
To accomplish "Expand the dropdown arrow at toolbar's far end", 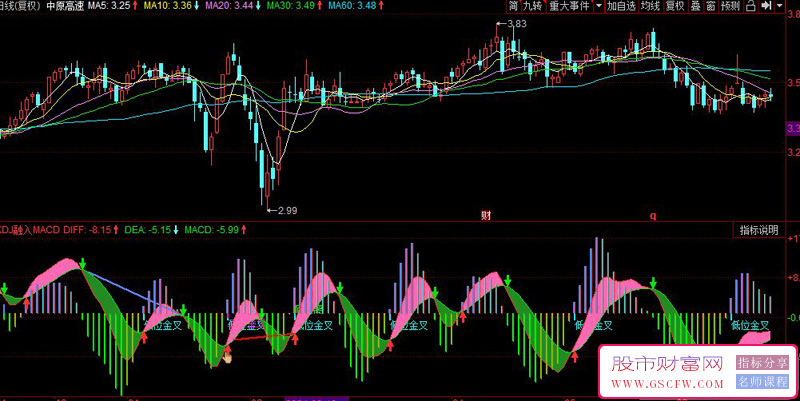I will [x=780, y=6].
